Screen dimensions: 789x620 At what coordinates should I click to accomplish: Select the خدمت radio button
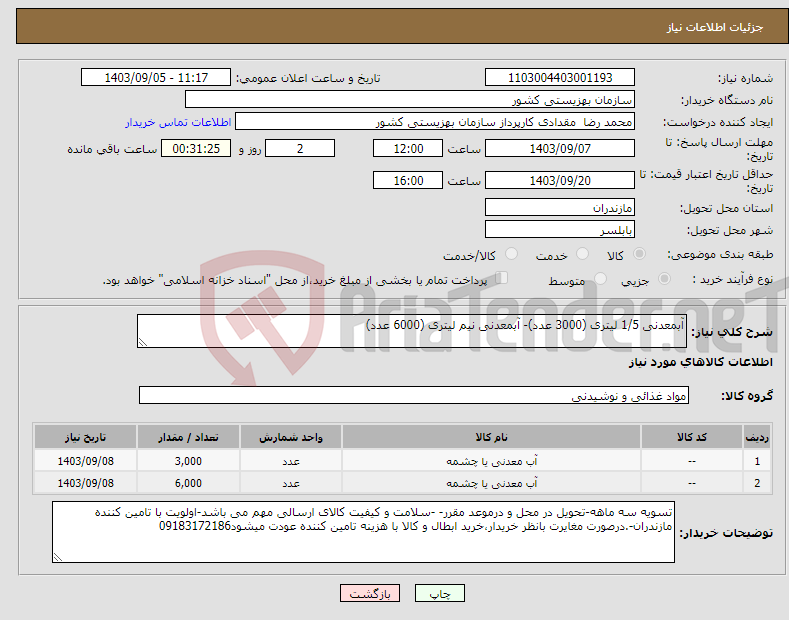(582, 254)
